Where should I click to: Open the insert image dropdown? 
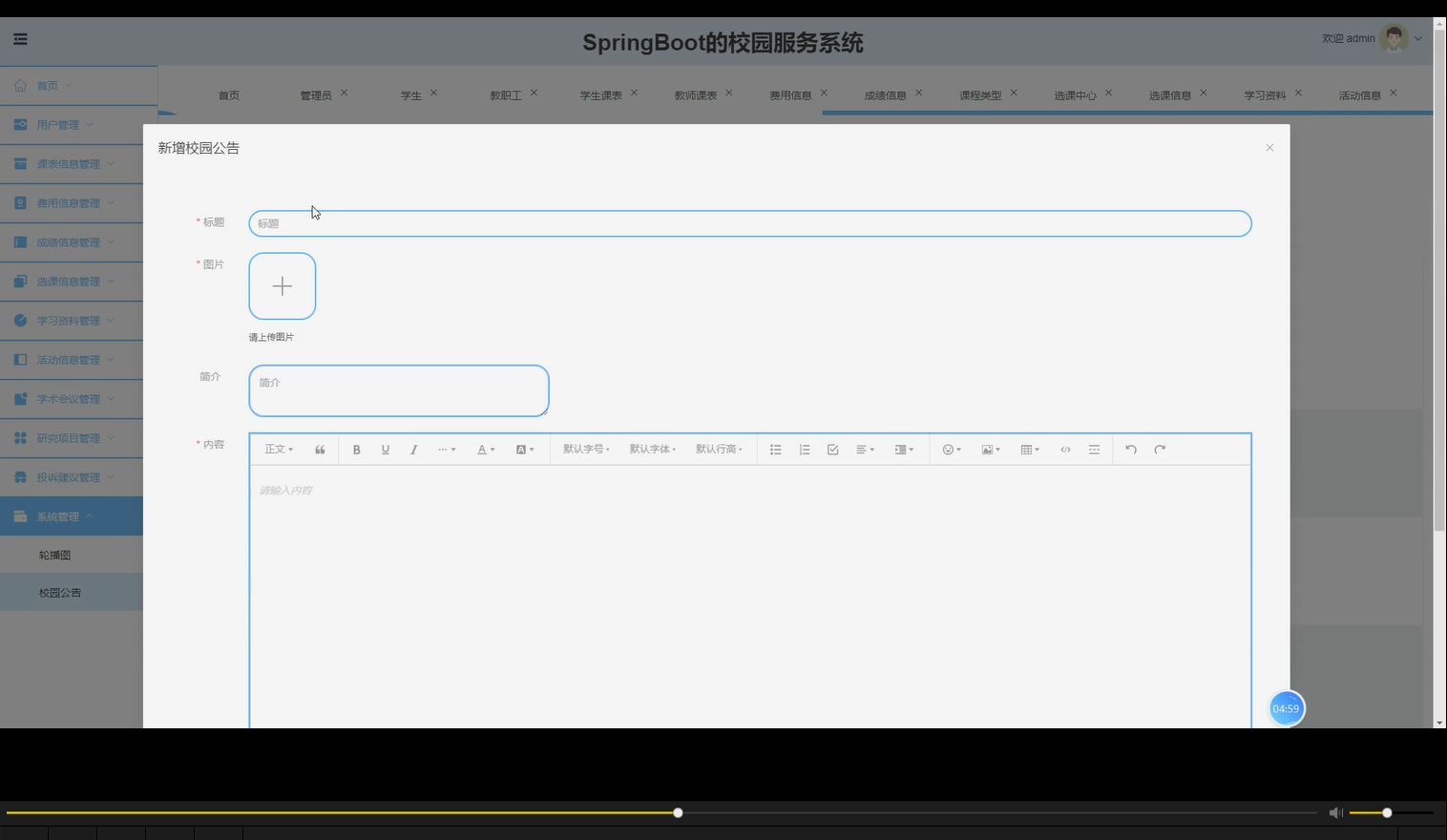(991, 450)
